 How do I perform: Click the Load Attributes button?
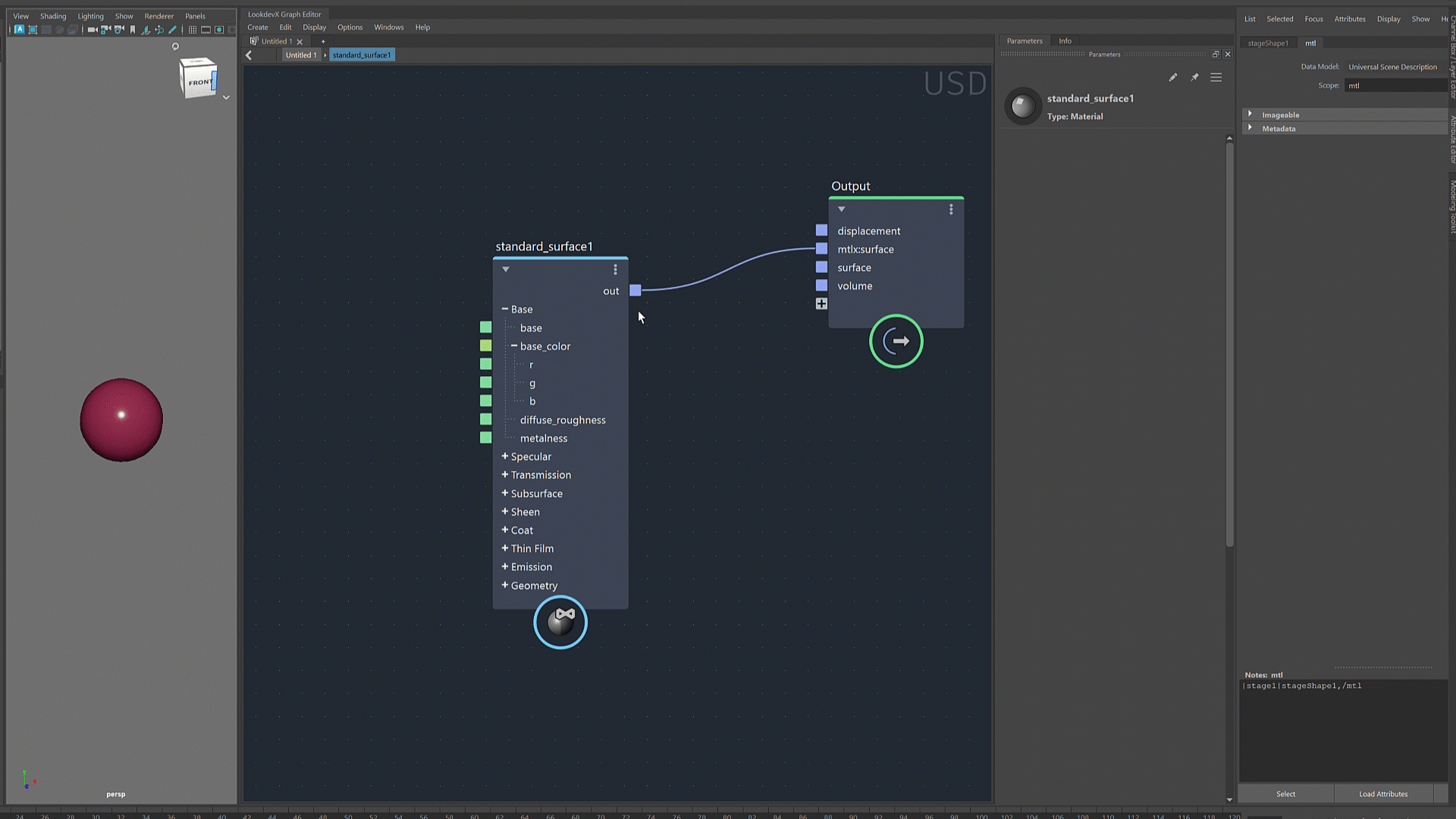tap(1382, 793)
